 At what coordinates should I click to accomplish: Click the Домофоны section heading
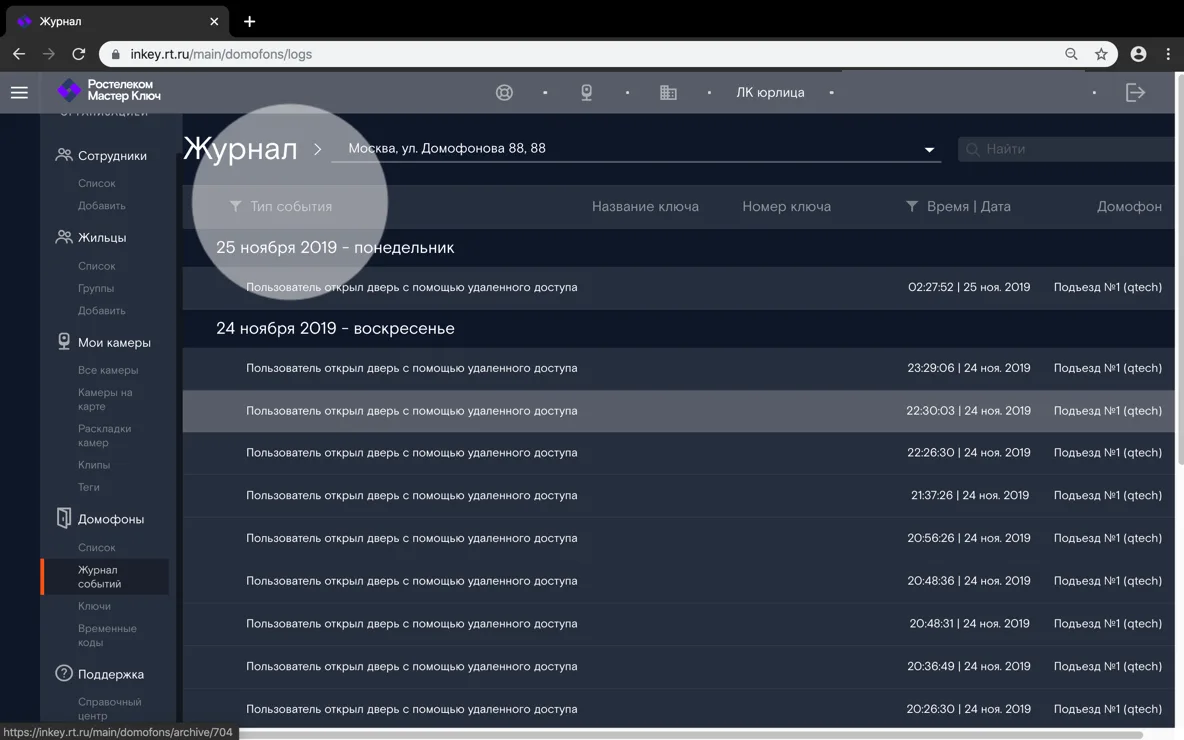(x=111, y=519)
